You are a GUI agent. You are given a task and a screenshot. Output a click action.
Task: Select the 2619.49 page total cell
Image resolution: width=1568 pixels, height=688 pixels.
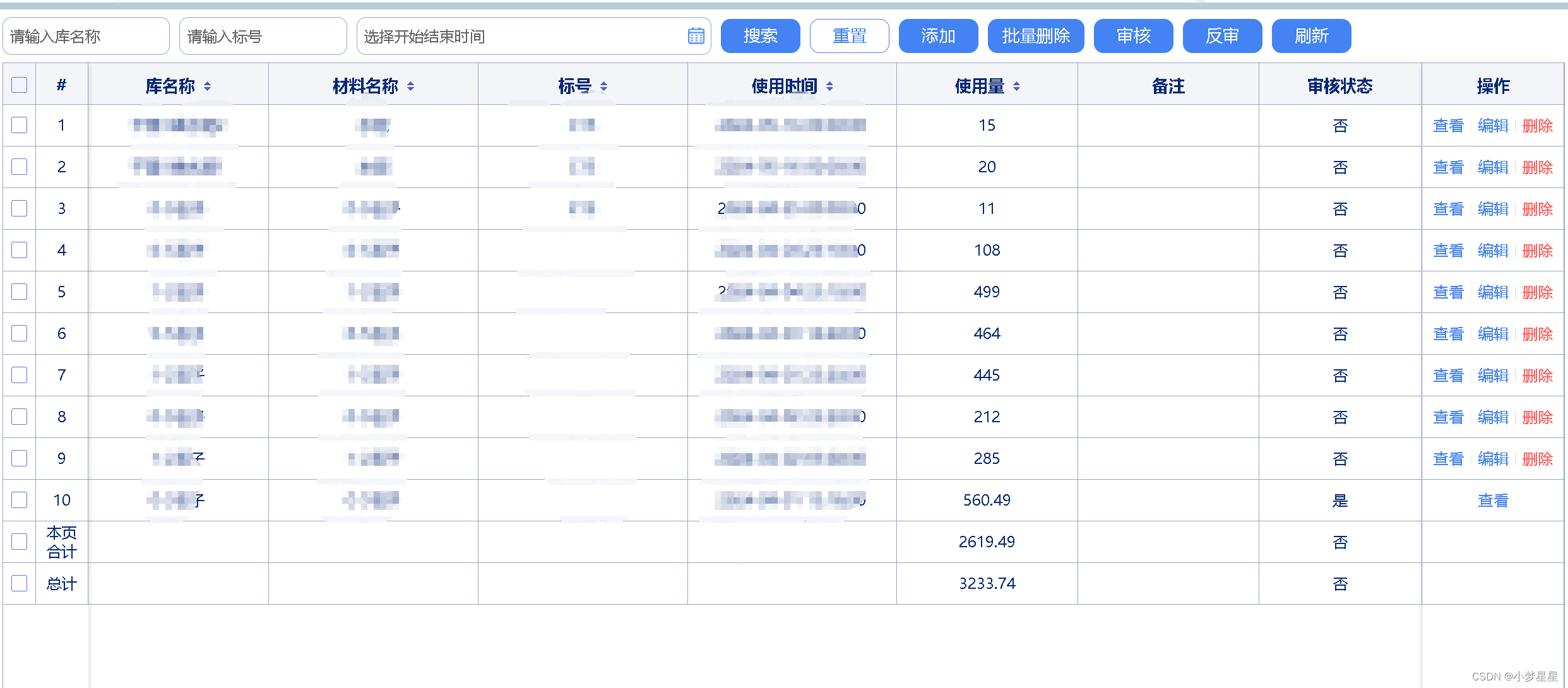pyautogui.click(x=987, y=542)
